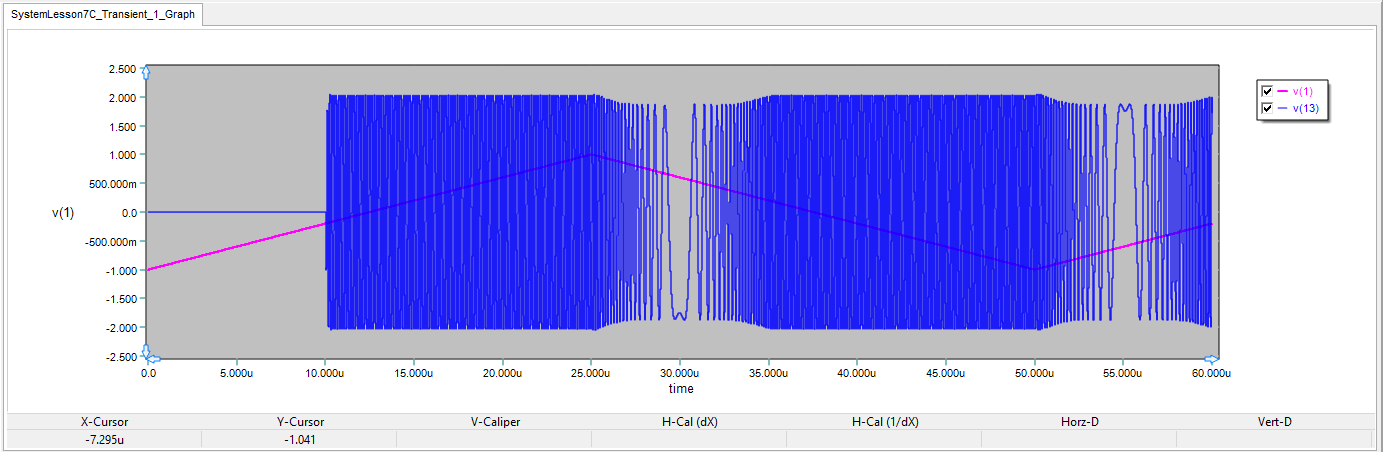Click the 45.000u time-axis label
Image resolution: width=1383 pixels, height=452 pixels.
945,373
